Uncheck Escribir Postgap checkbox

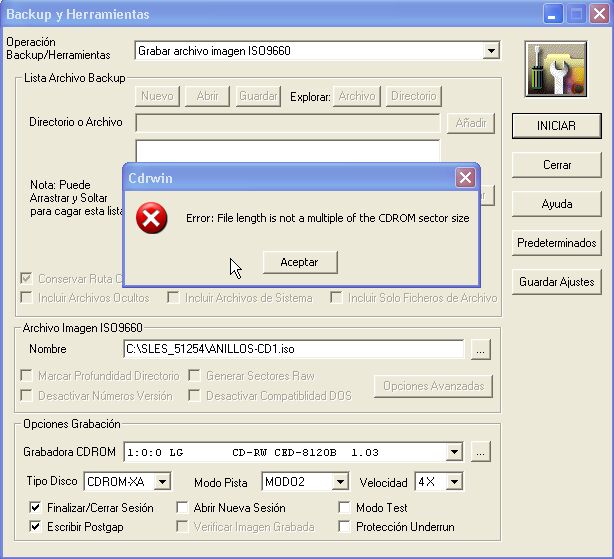point(35,527)
